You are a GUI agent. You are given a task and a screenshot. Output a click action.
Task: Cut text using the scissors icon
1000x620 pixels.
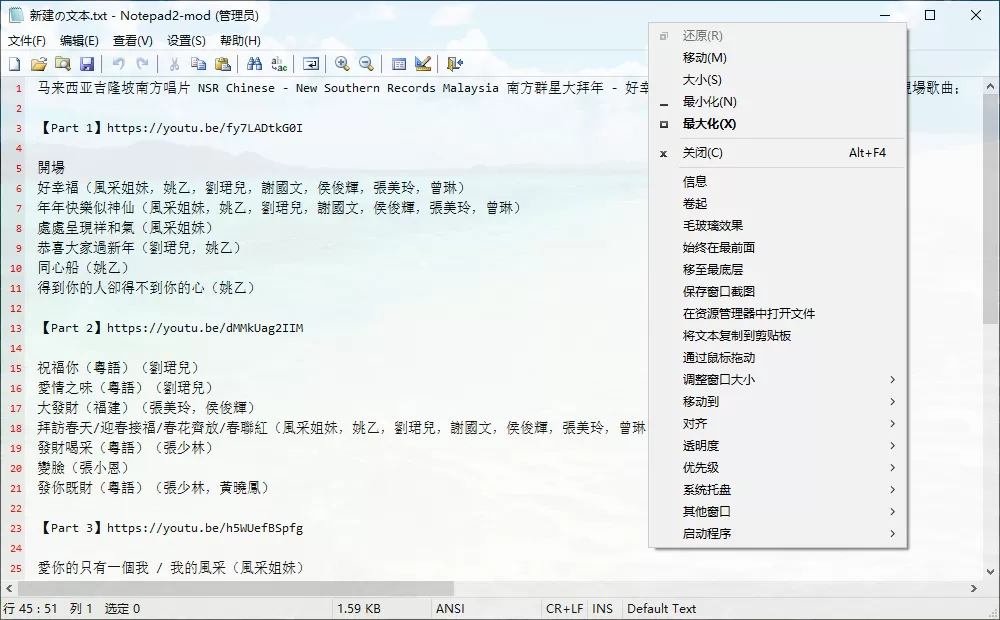click(173, 63)
